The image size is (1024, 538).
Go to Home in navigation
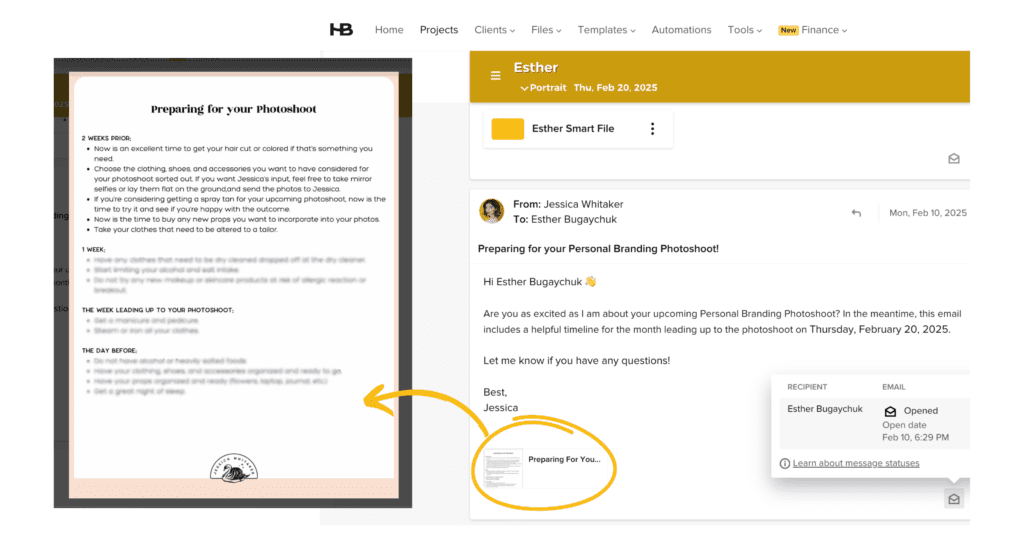tap(389, 30)
